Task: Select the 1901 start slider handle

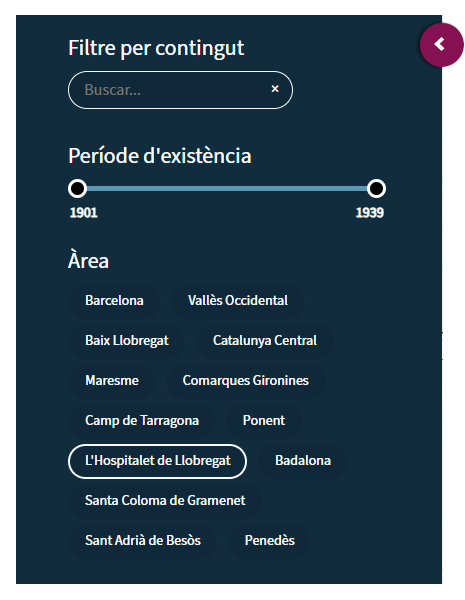Action: coord(77,188)
